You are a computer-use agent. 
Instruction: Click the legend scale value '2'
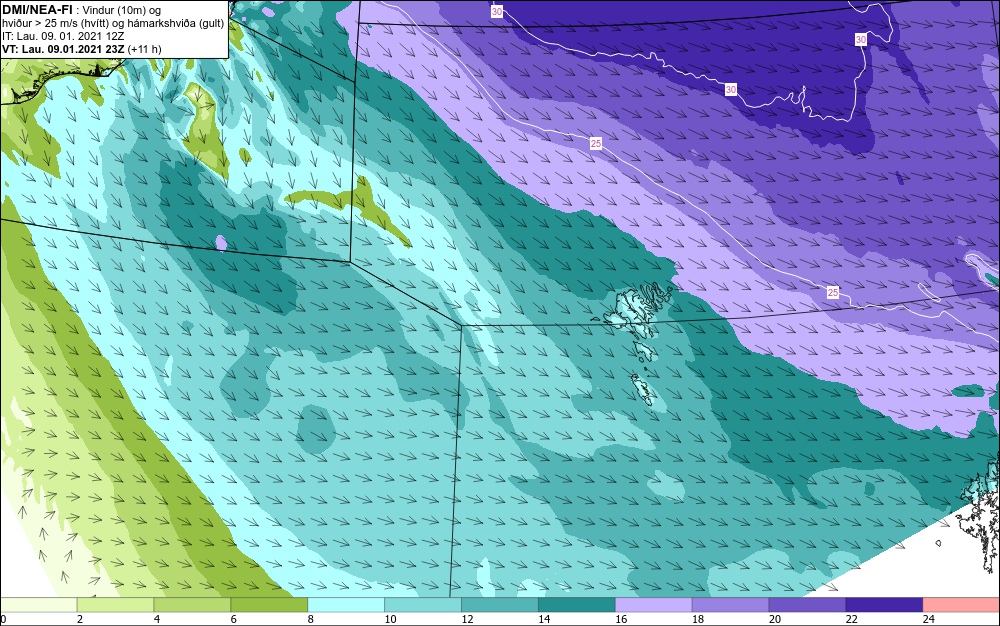[x=80, y=619]
